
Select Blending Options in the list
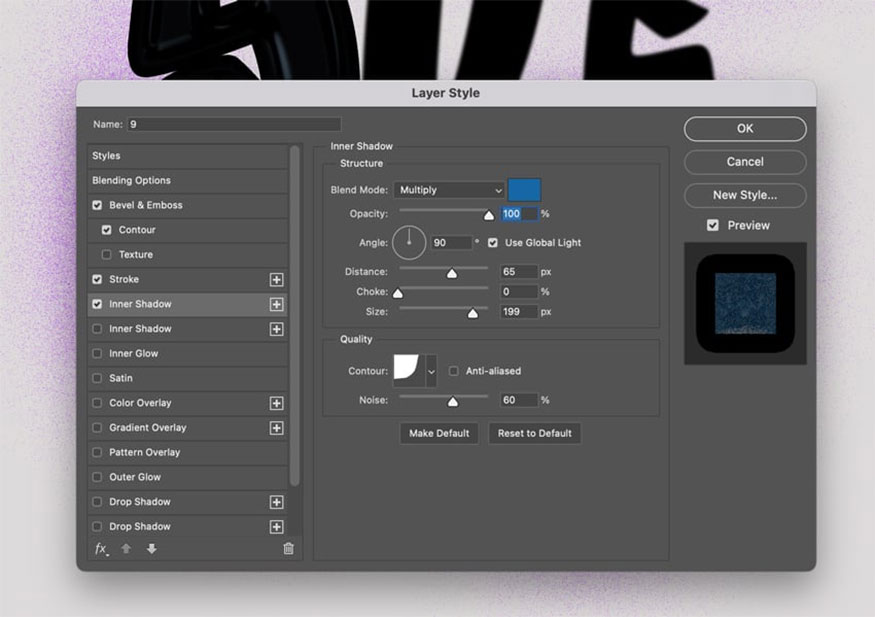(131, 181)
